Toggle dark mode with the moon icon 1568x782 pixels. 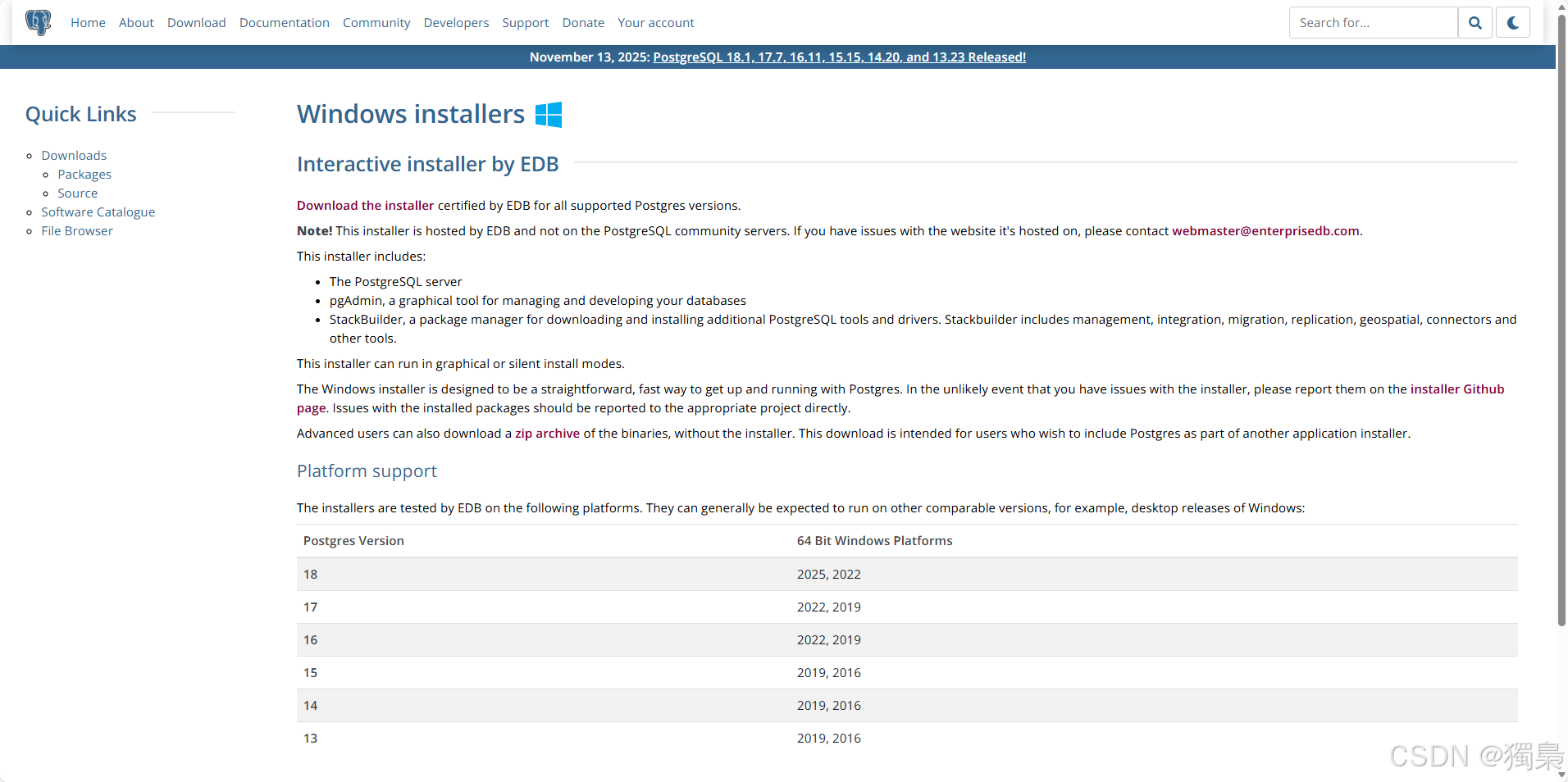pyautogui.click(x=1513, y=22)
